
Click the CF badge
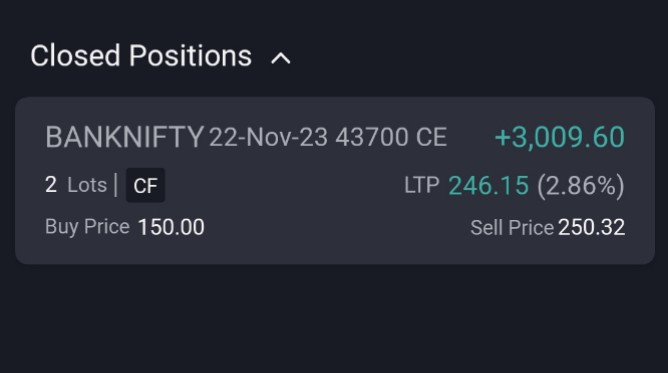145,186
